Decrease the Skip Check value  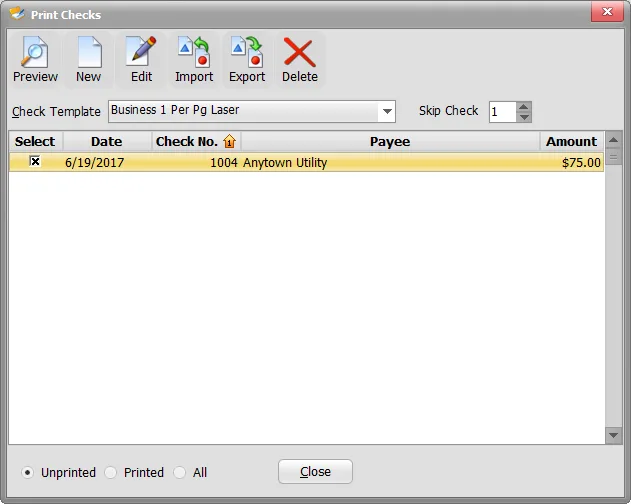coord(524,117)
